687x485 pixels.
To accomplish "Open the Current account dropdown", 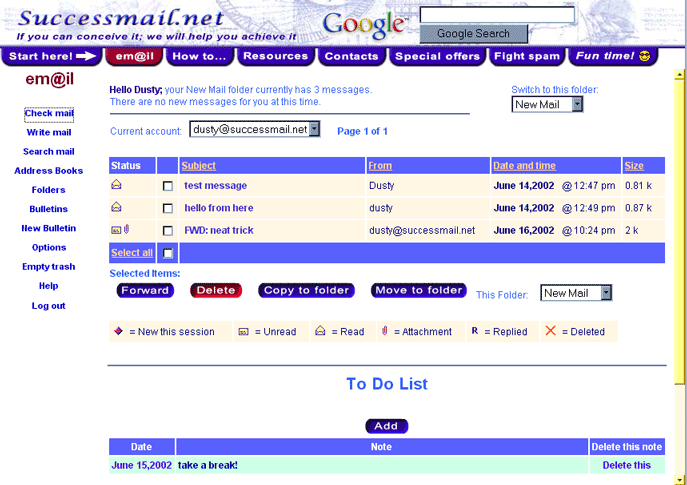I will 255,129.
